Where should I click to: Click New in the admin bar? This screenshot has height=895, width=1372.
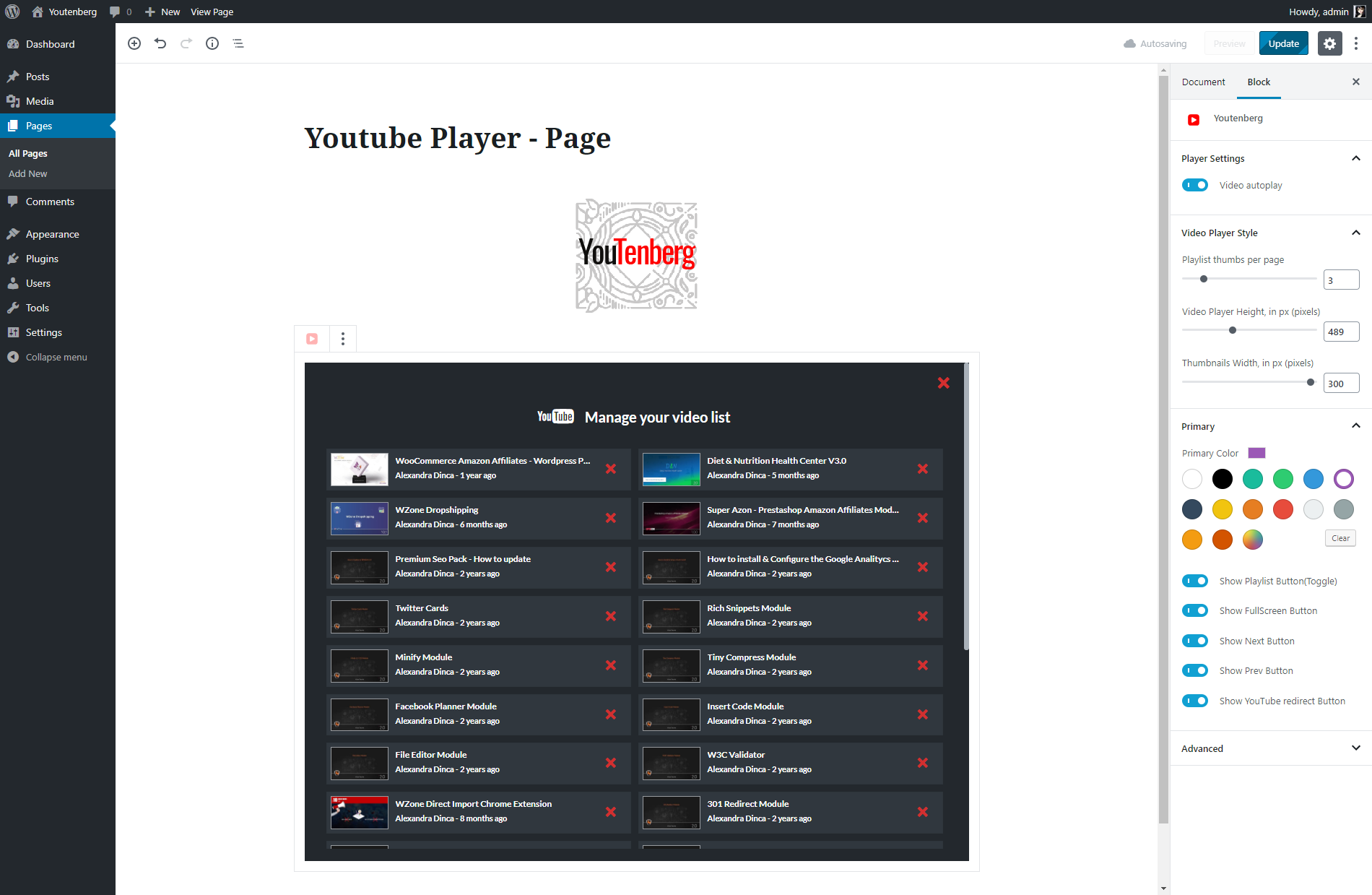coord(162,12)
